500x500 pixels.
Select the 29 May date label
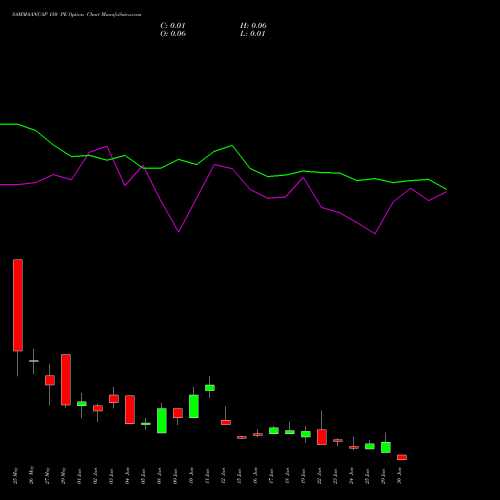63,476
